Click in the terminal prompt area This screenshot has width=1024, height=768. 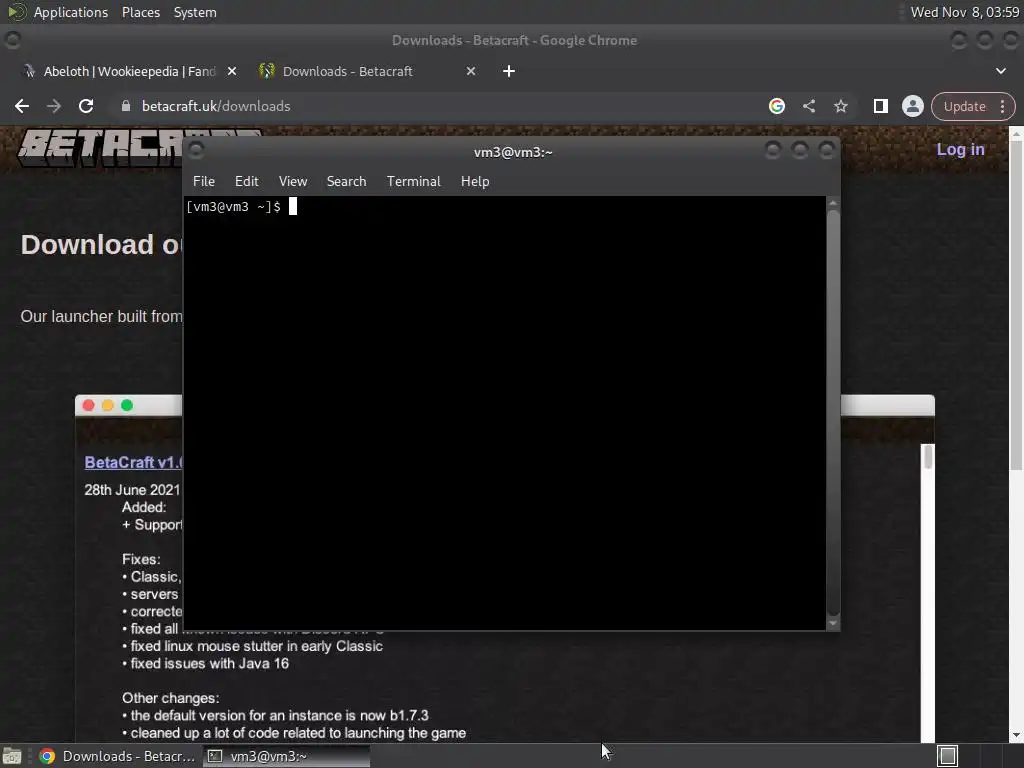coord(505,413)
